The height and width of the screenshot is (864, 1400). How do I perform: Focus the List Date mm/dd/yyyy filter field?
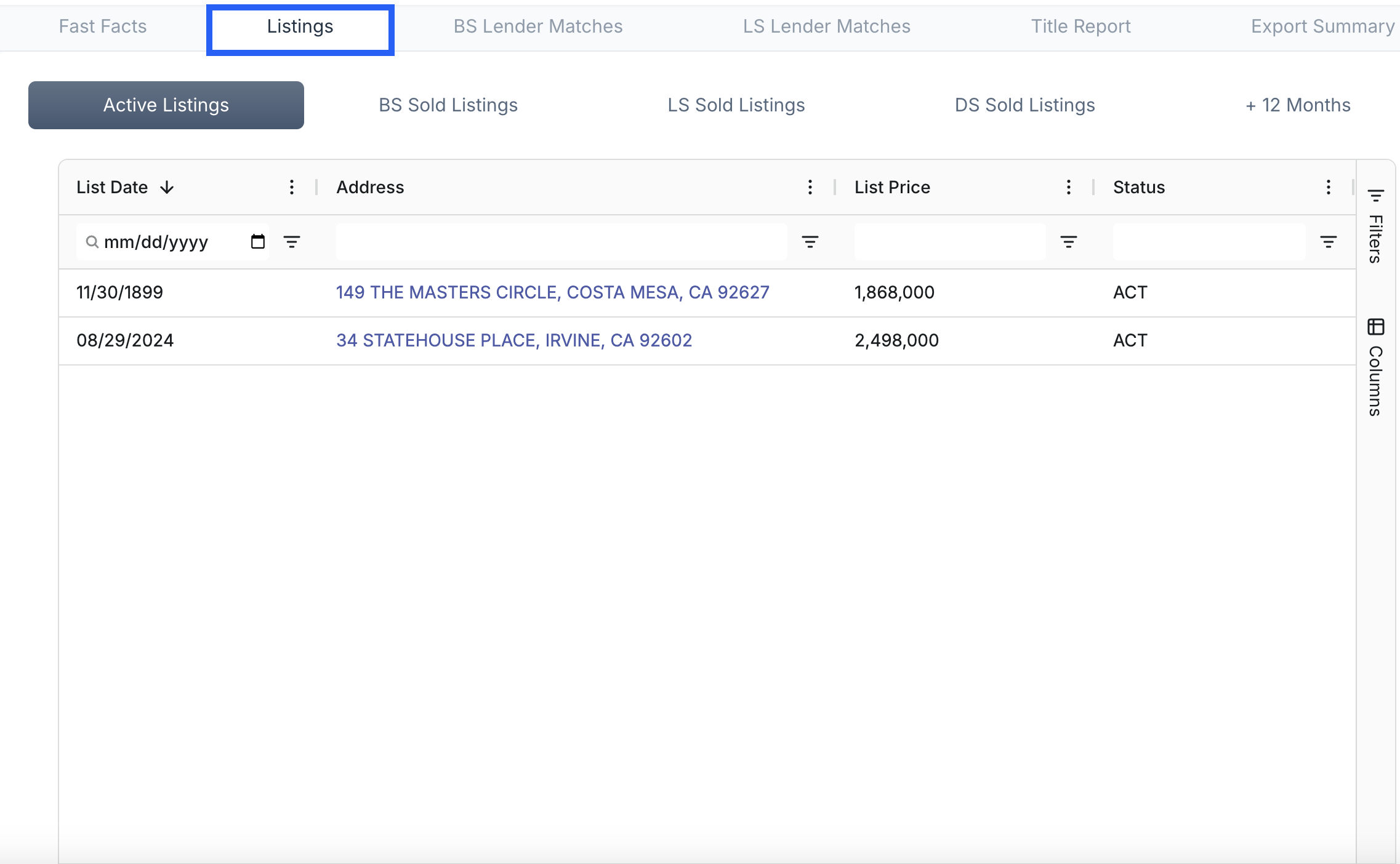coord(172,242)
